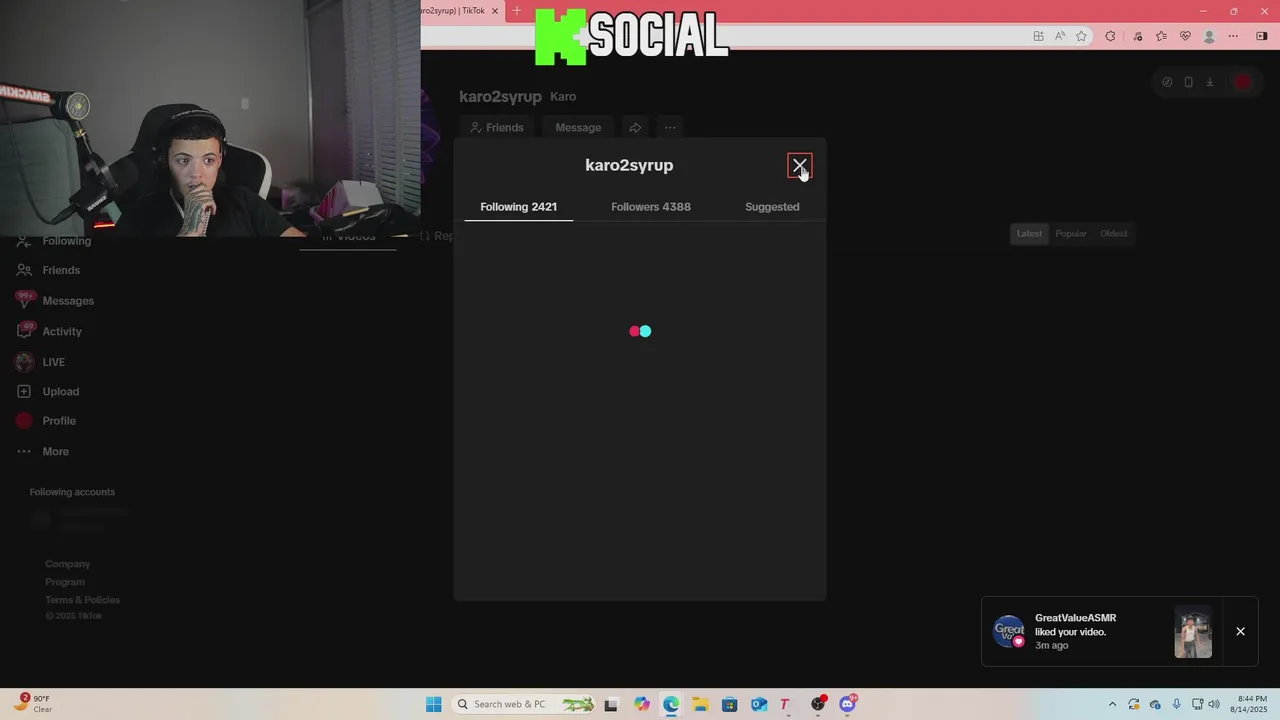The height and width of the screenshot is (720, 1280).
Task: Open the Windows Start menu
Action: 433,704
